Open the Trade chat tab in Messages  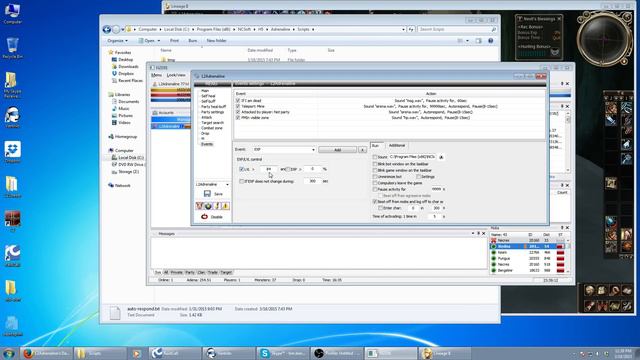pyautogui.click(x=213, y=272)
